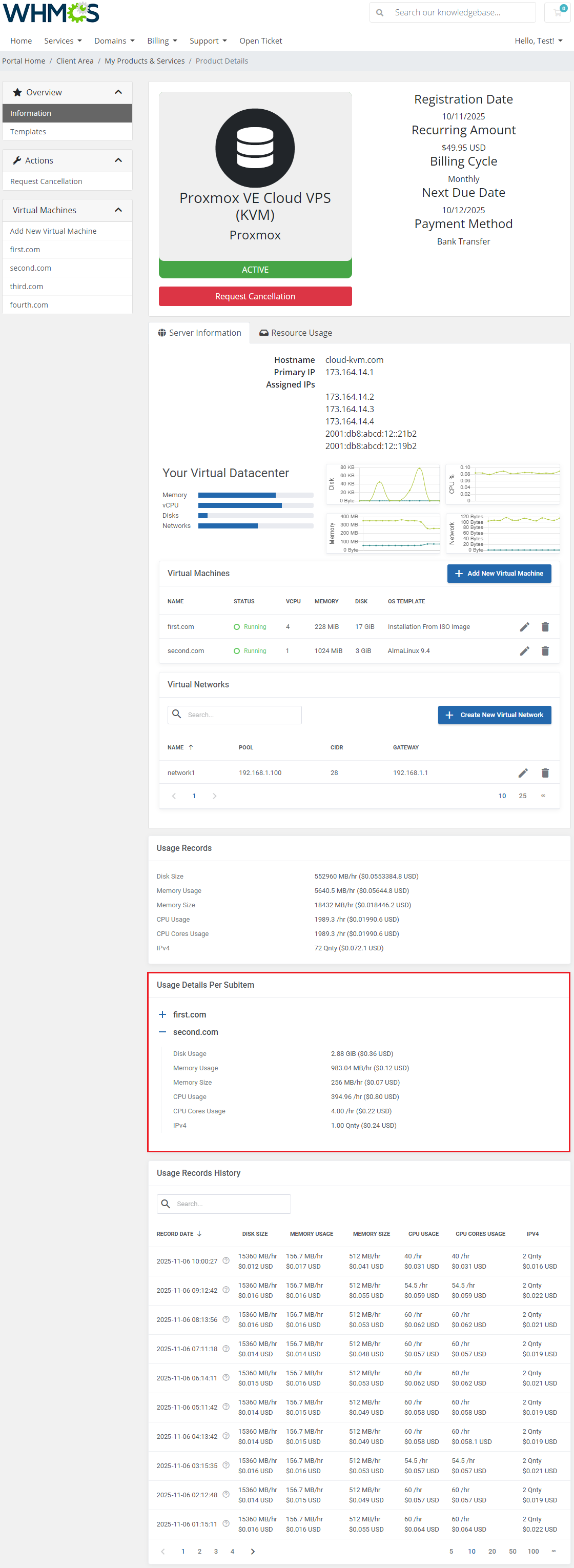The image size is (574, 1568).
Task: Open the Disk usage graph thumbnail
Action: pyautogui.click(x=383, y=484)
